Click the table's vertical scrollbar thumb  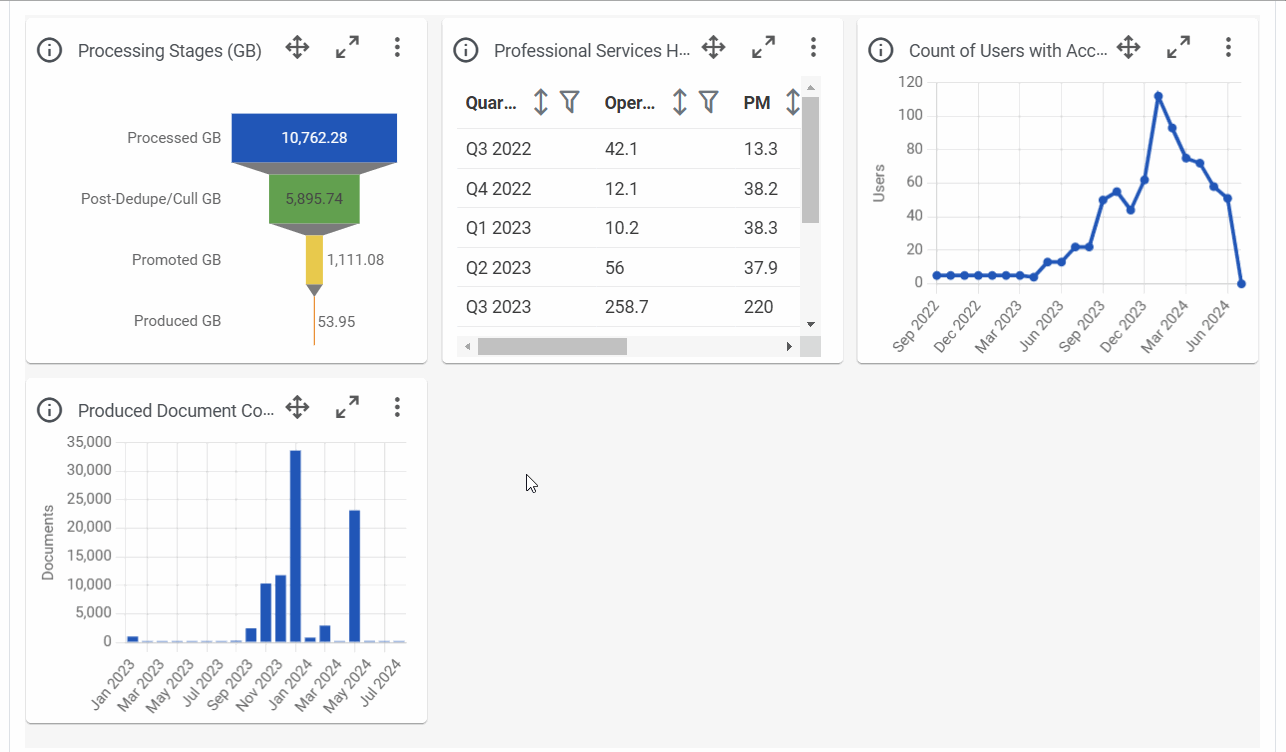tap(810, 160)
